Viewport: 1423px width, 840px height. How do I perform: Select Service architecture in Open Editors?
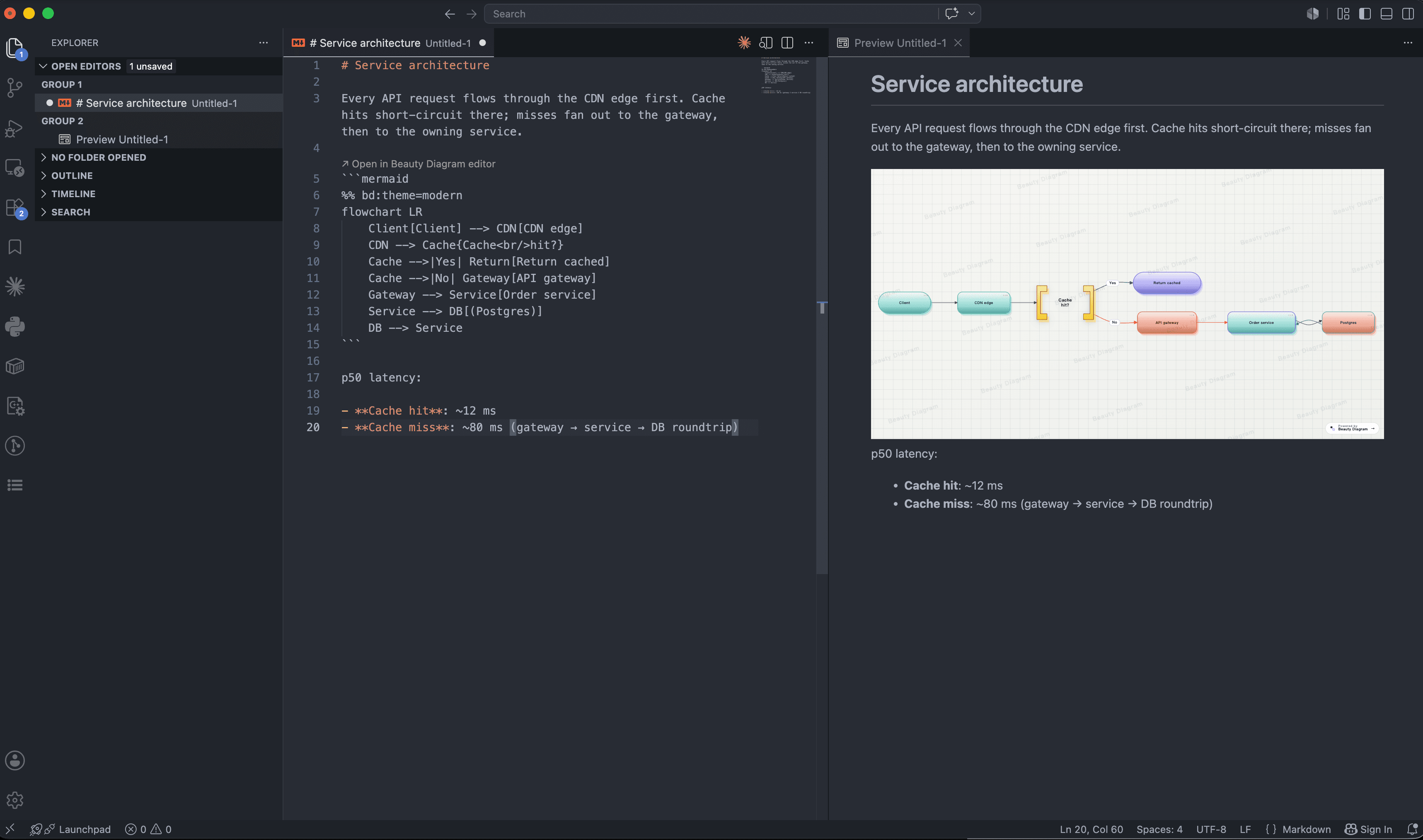click(x=159, y=103)
